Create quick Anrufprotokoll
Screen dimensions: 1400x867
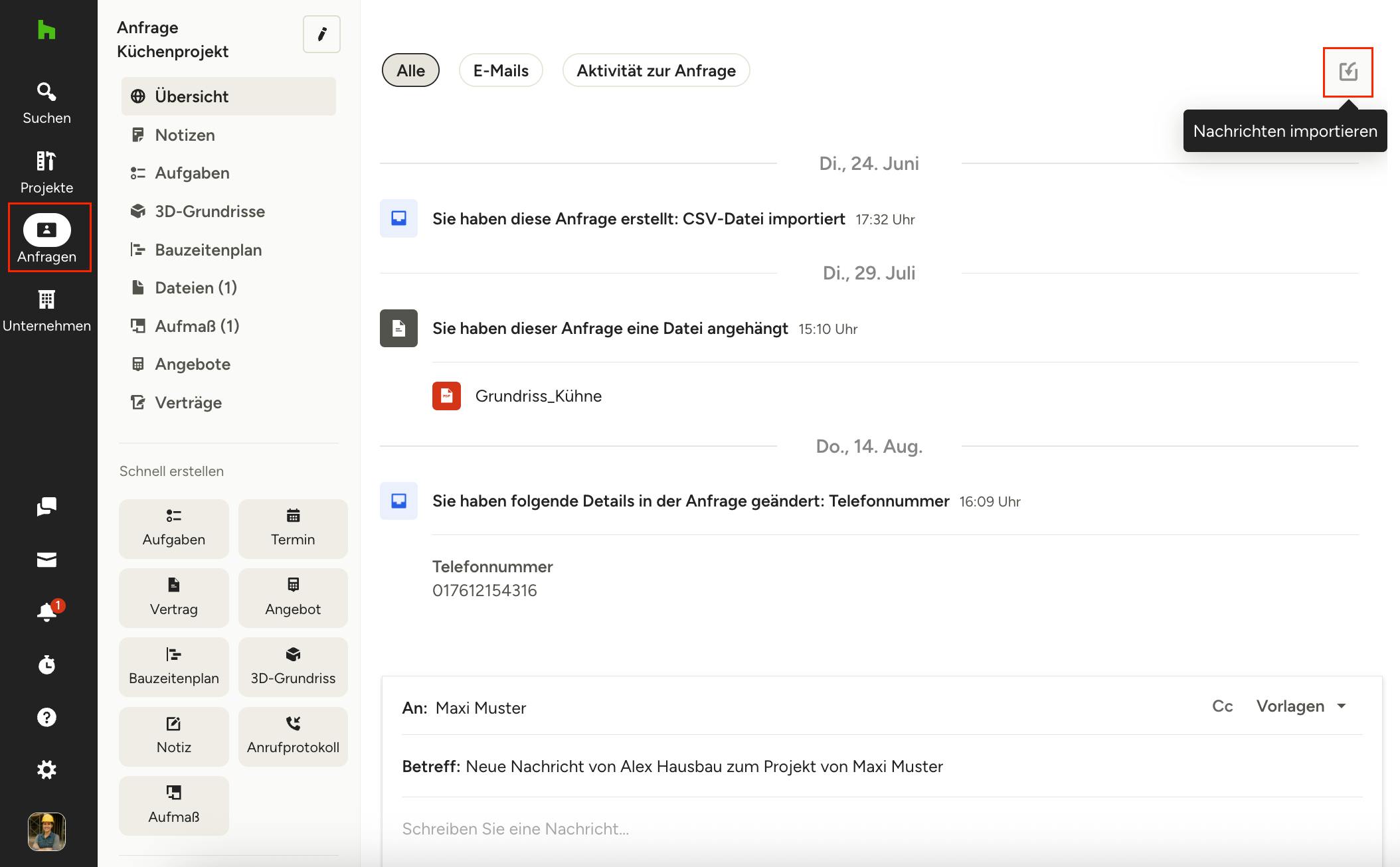pyautogui.click(x=293, y=736)
